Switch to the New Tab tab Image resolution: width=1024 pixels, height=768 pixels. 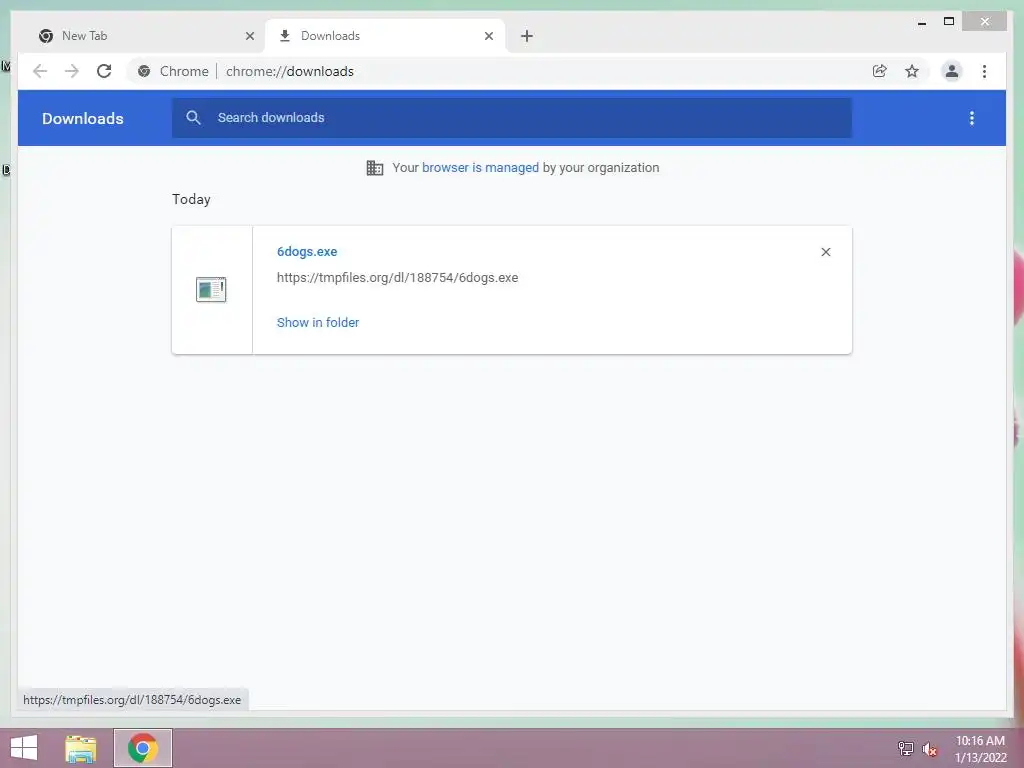pos(140,36)
